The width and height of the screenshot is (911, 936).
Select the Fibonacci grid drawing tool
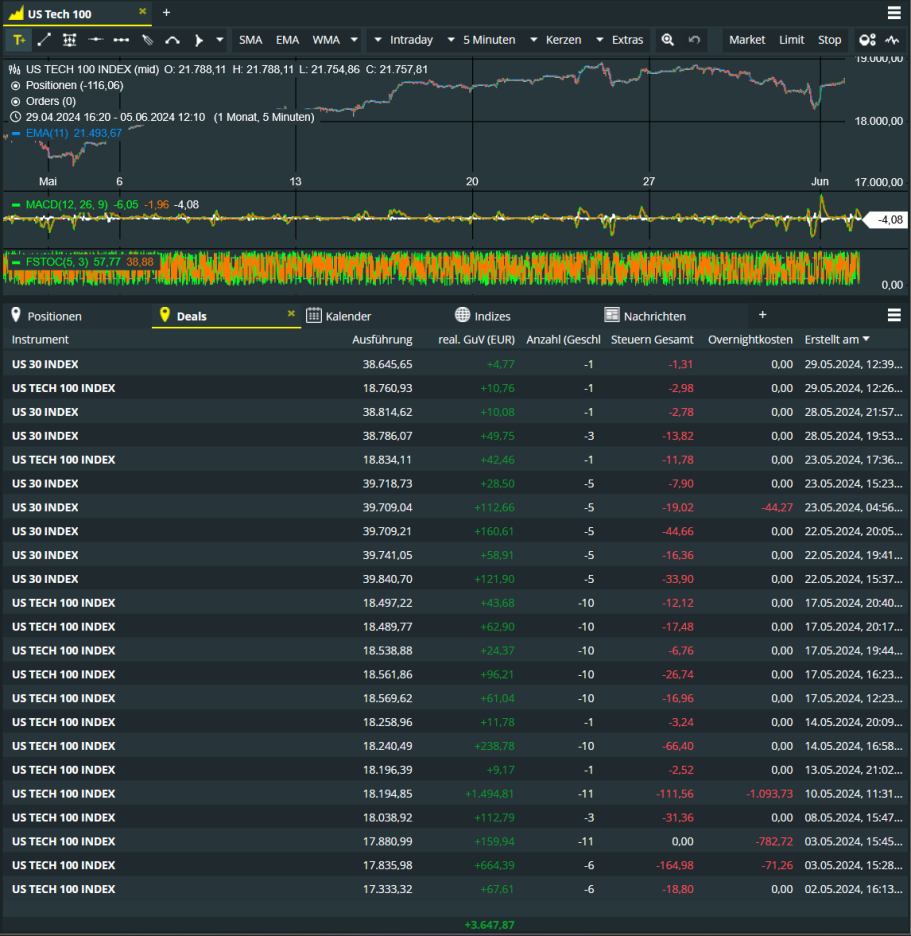[70, 40]
